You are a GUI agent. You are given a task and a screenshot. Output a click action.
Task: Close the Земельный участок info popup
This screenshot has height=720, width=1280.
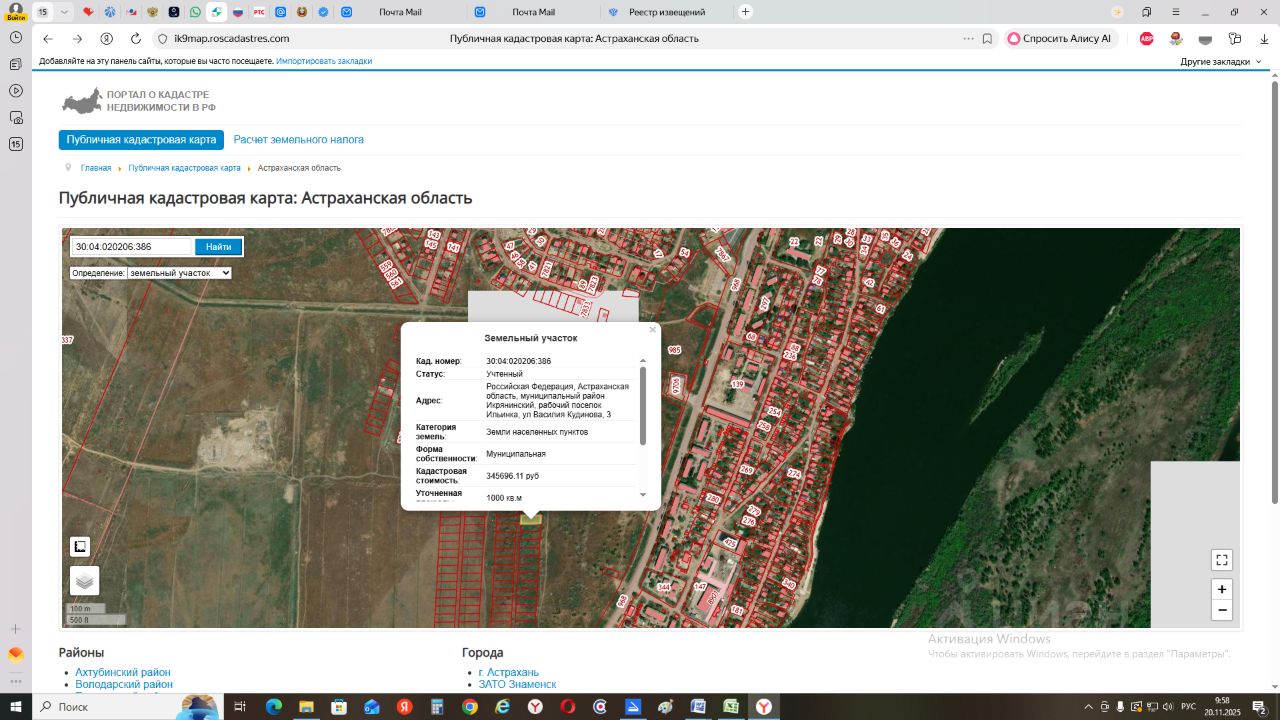652,330
